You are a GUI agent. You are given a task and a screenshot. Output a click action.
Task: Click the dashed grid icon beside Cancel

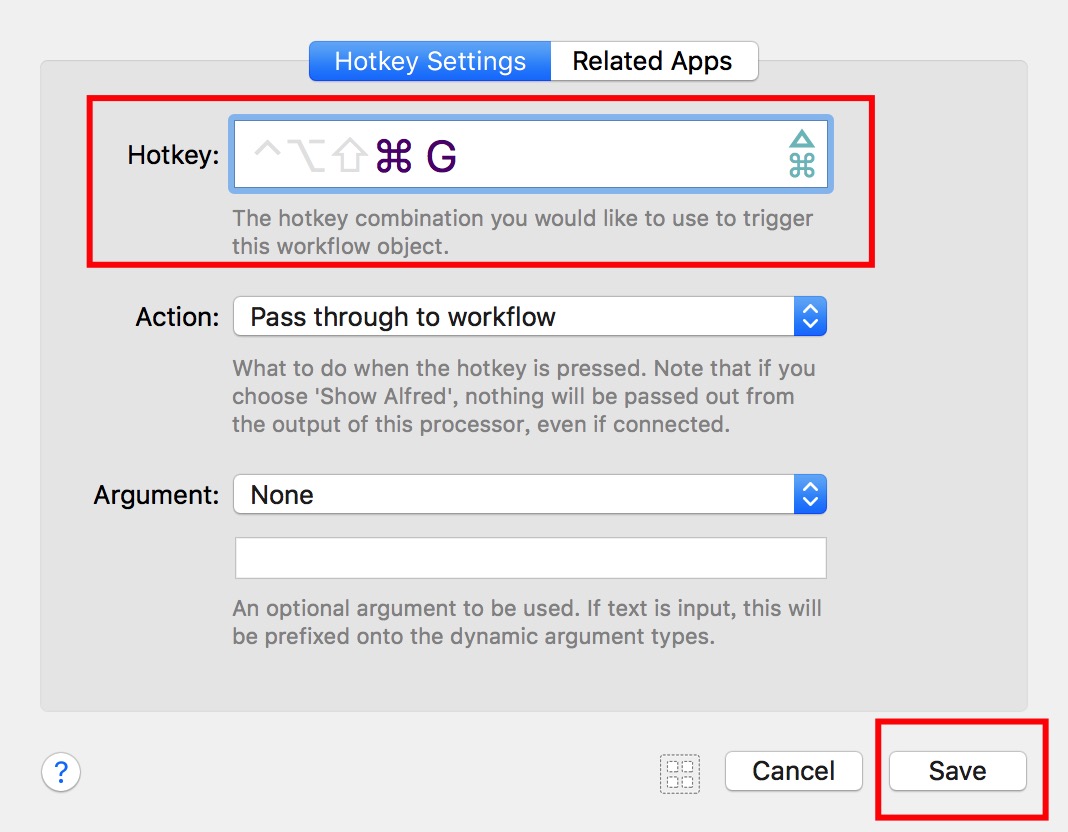coord(680,773)
